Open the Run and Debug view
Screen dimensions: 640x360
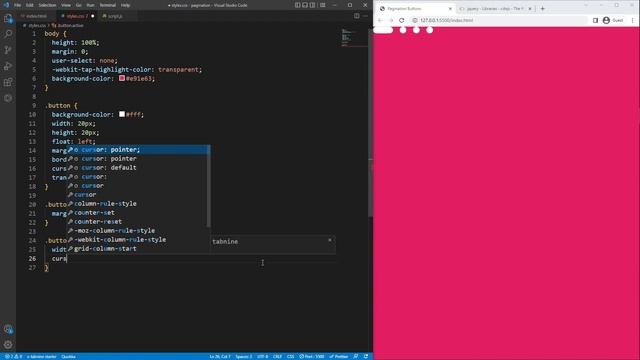(x=8, y=66)
